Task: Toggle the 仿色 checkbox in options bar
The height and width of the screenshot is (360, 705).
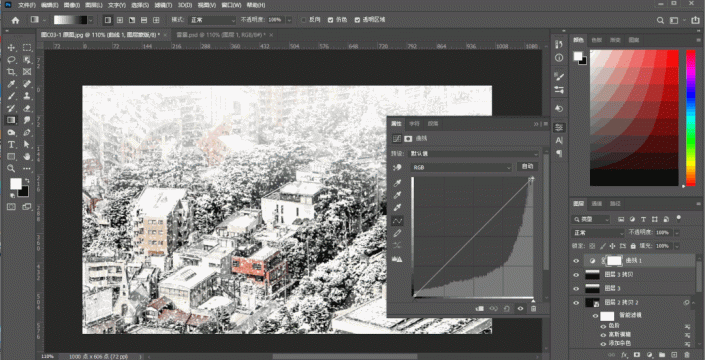Action: (x=331, y=20)
